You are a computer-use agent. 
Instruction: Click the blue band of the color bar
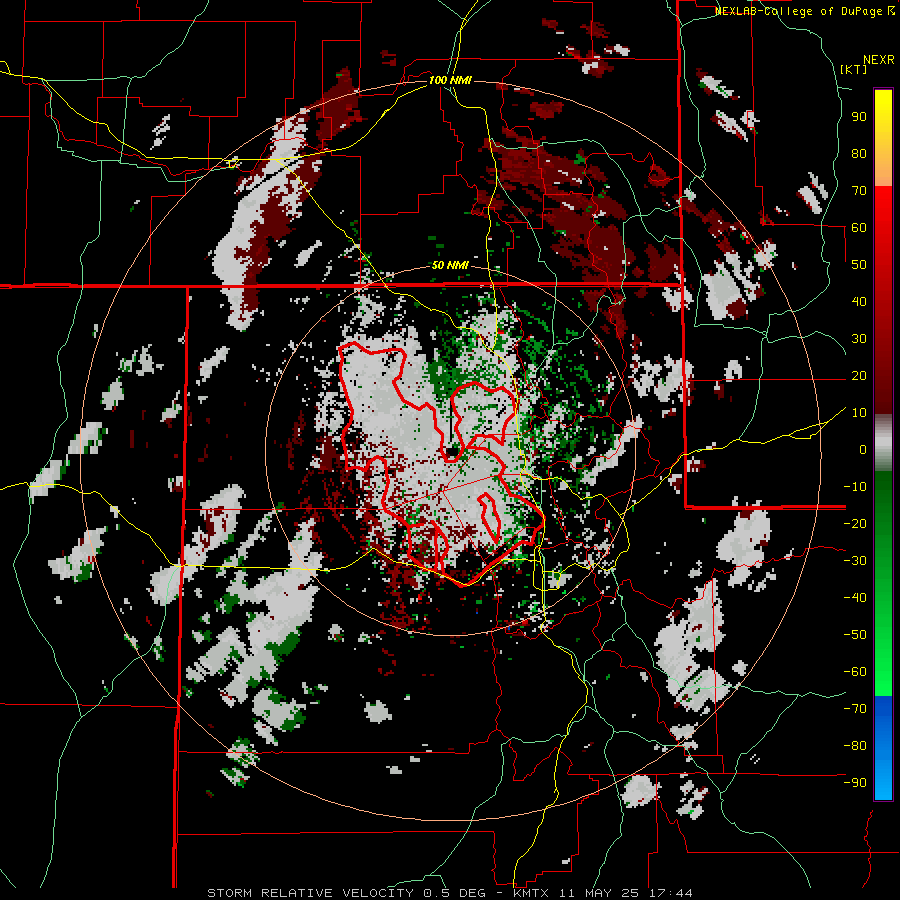pos(883,747)
